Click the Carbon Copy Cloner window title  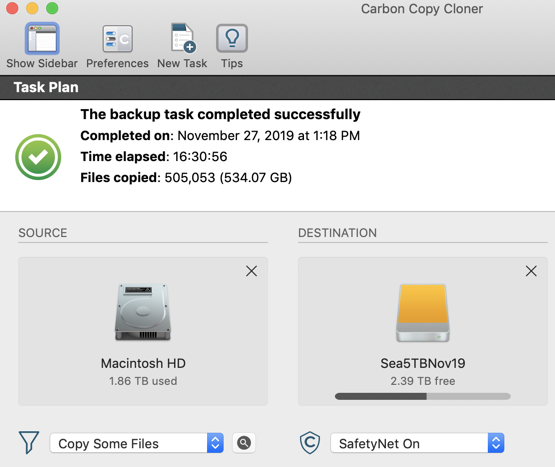pos(422,9)
